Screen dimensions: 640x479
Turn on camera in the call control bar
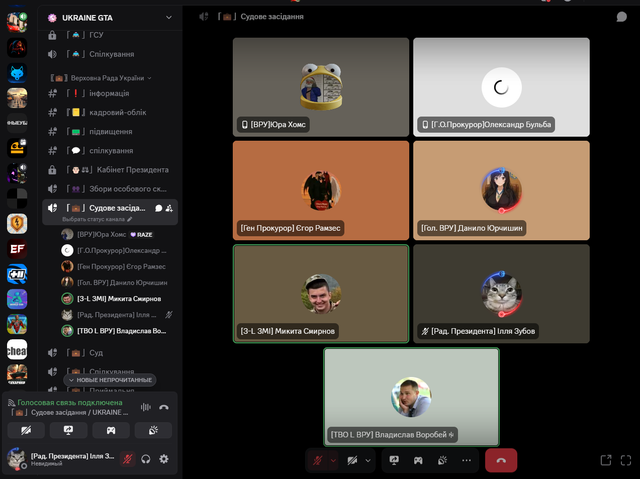(x=352, y=460)
